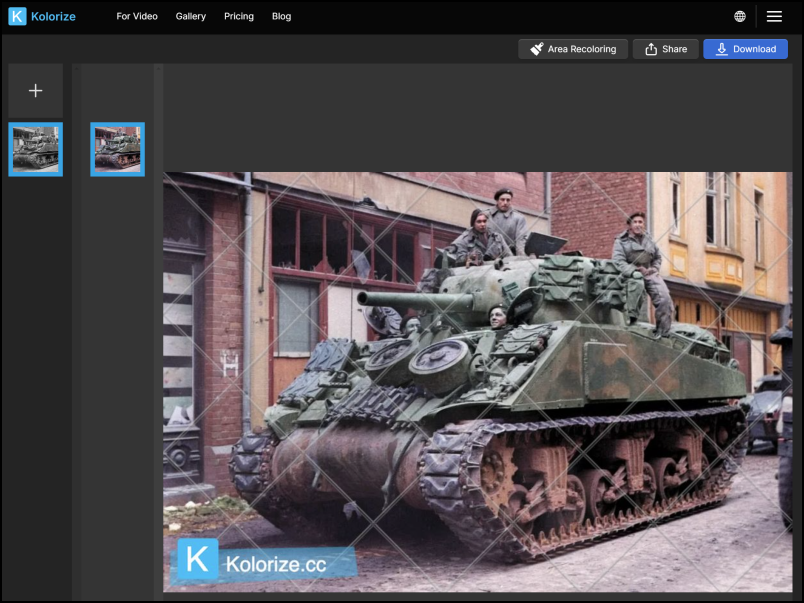
Task: Click the Share button text
Action: [674, 49]
